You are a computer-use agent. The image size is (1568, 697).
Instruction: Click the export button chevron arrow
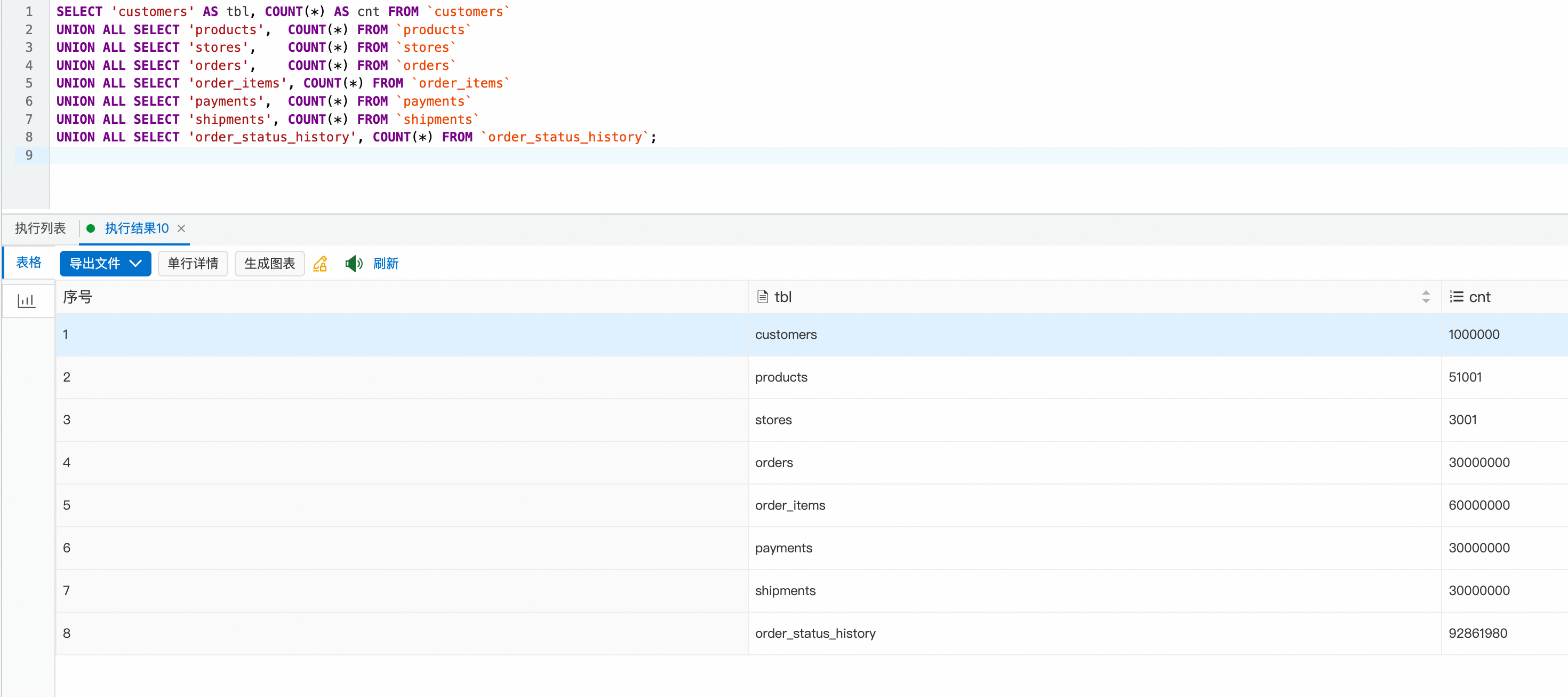click(x=136, y=263)
